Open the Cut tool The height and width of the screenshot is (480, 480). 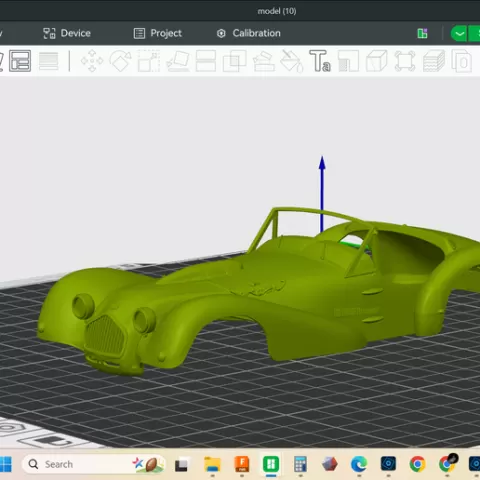pyautogui.click(x=206, y=61)
